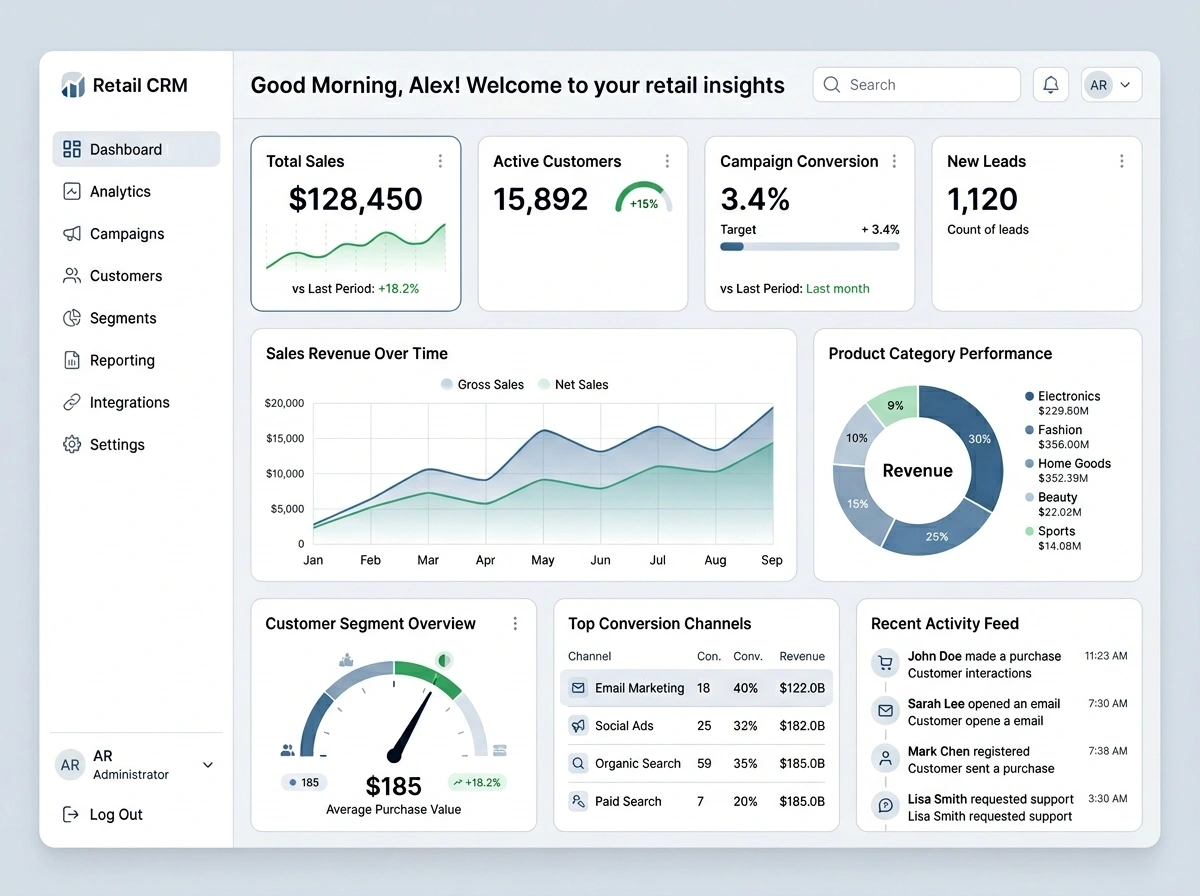The height and width of the screenshot is (896, 1200).
Task: Click the Integrations link icon
Action: [x=72, y=402]
